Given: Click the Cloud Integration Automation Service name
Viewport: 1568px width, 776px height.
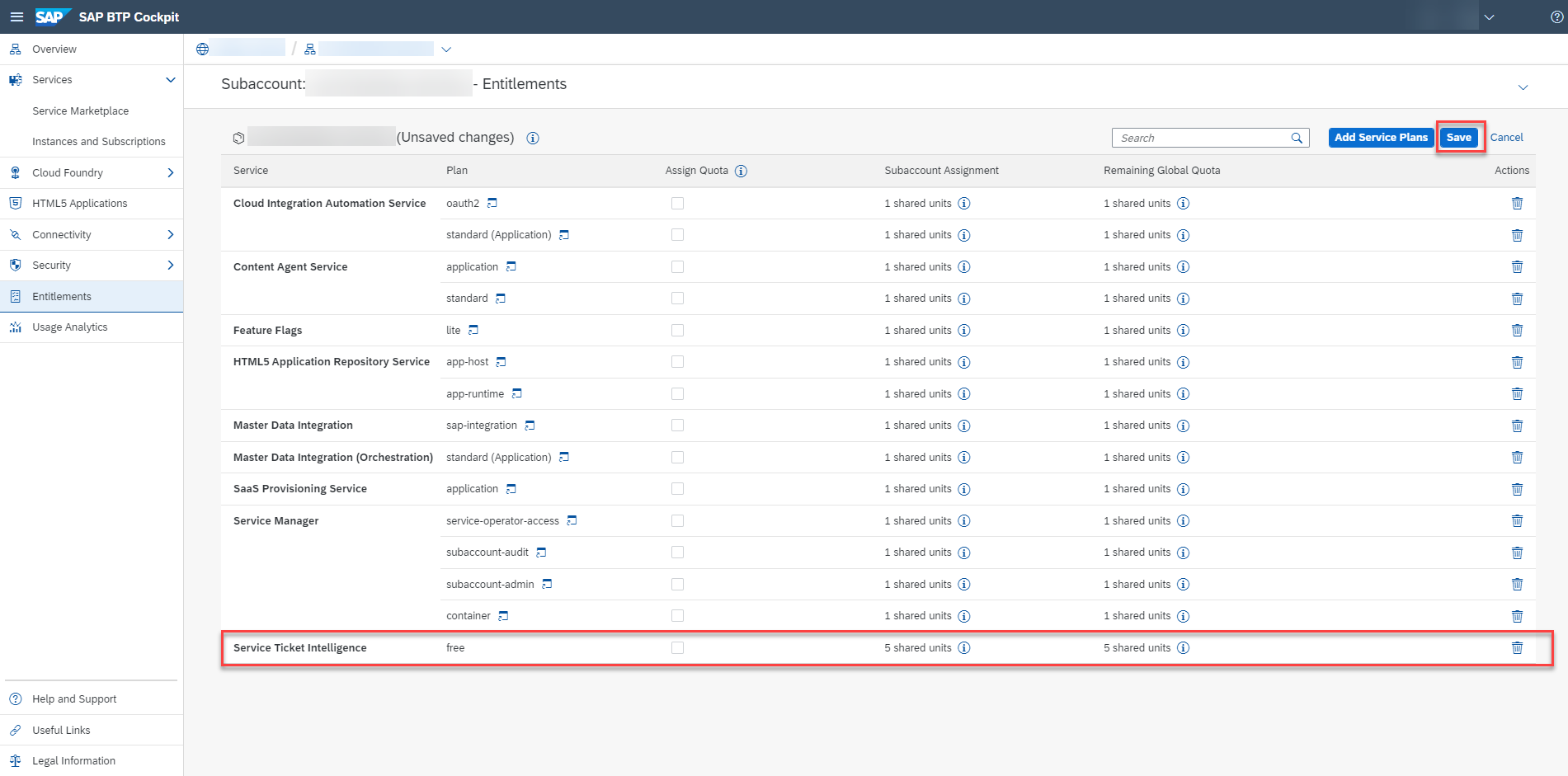Looking at the screenshot, I should tap(330, 204).
